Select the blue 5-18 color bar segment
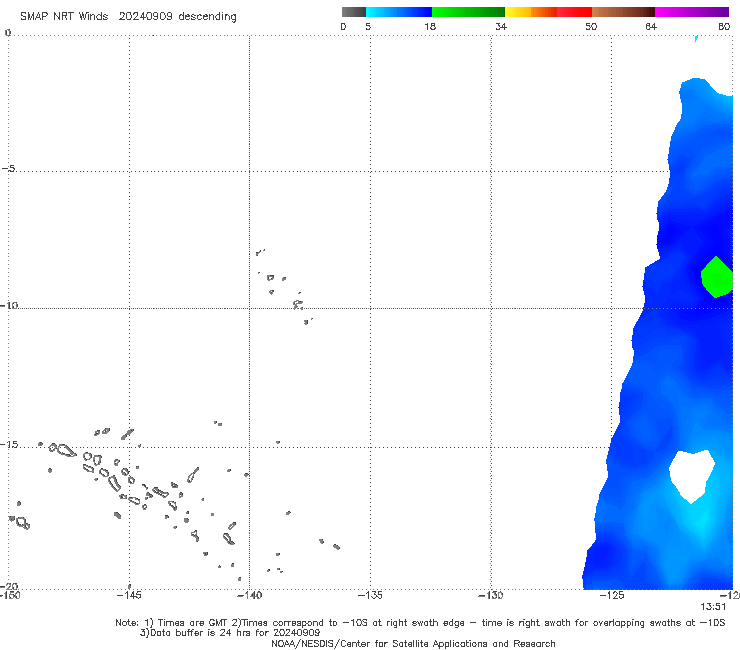 [399, 12]
